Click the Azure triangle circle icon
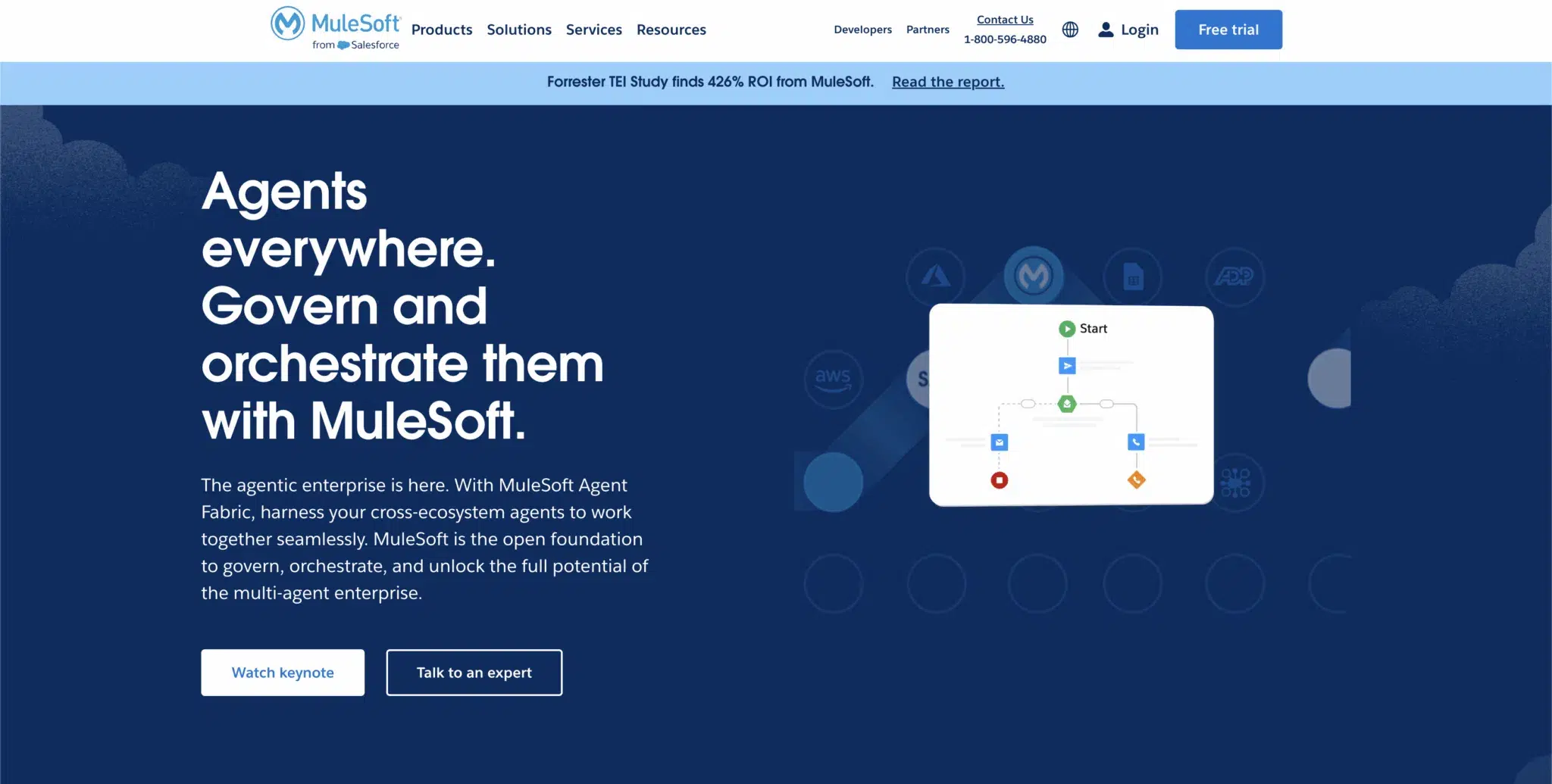Viewport: 1552px width, 784px height. coord(936,277)
